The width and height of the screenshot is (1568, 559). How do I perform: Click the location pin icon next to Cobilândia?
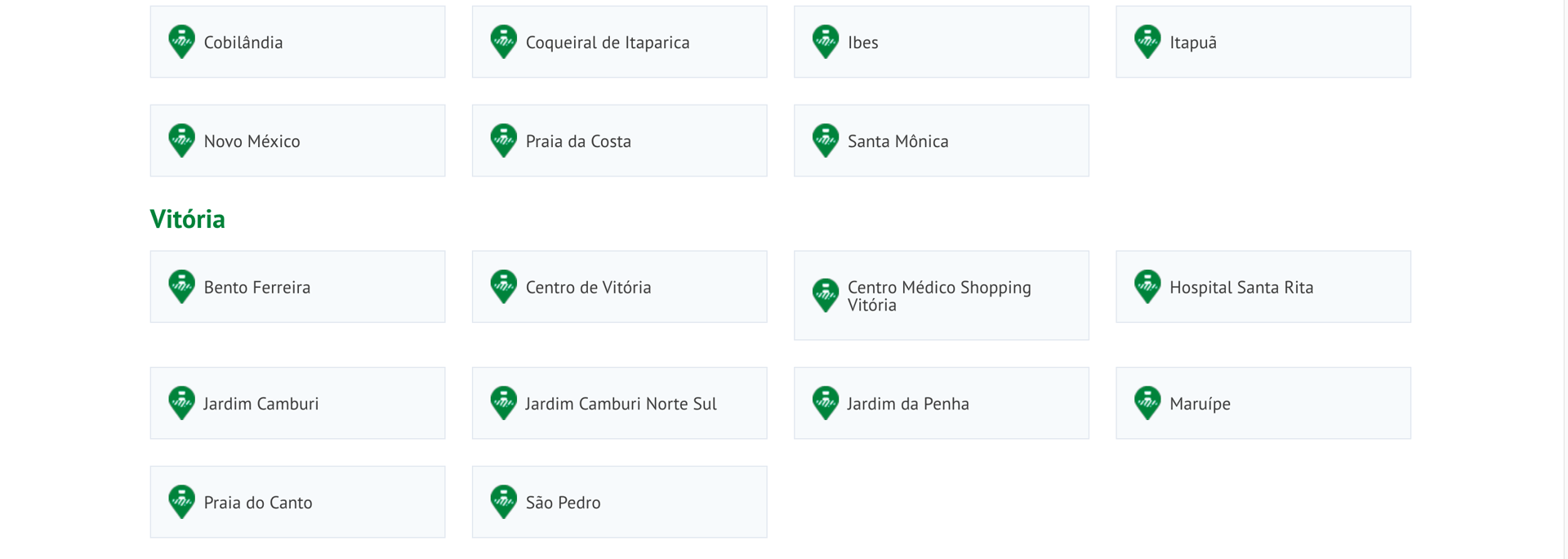pos(181,42)
